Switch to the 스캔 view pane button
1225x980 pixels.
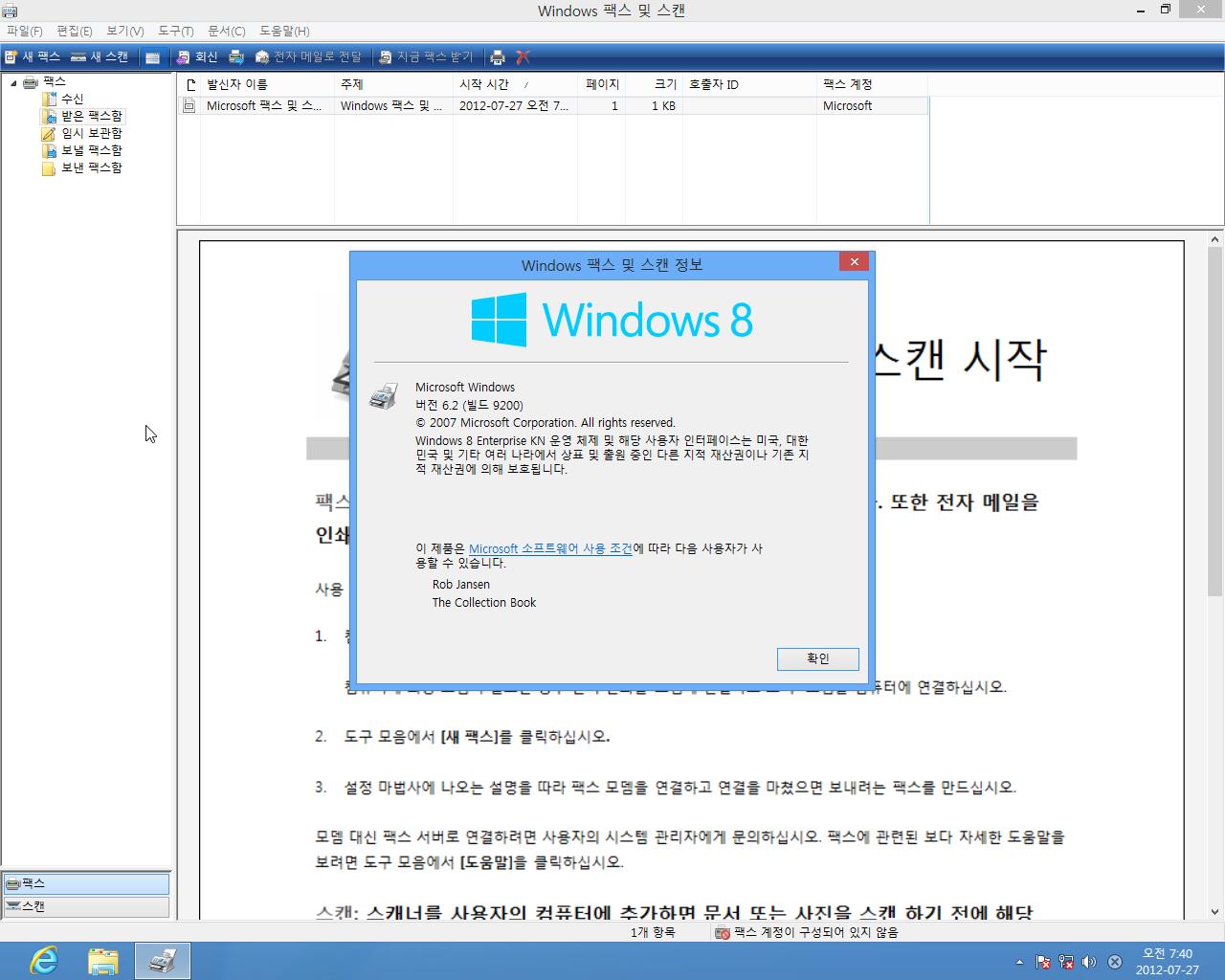point(86,906)
